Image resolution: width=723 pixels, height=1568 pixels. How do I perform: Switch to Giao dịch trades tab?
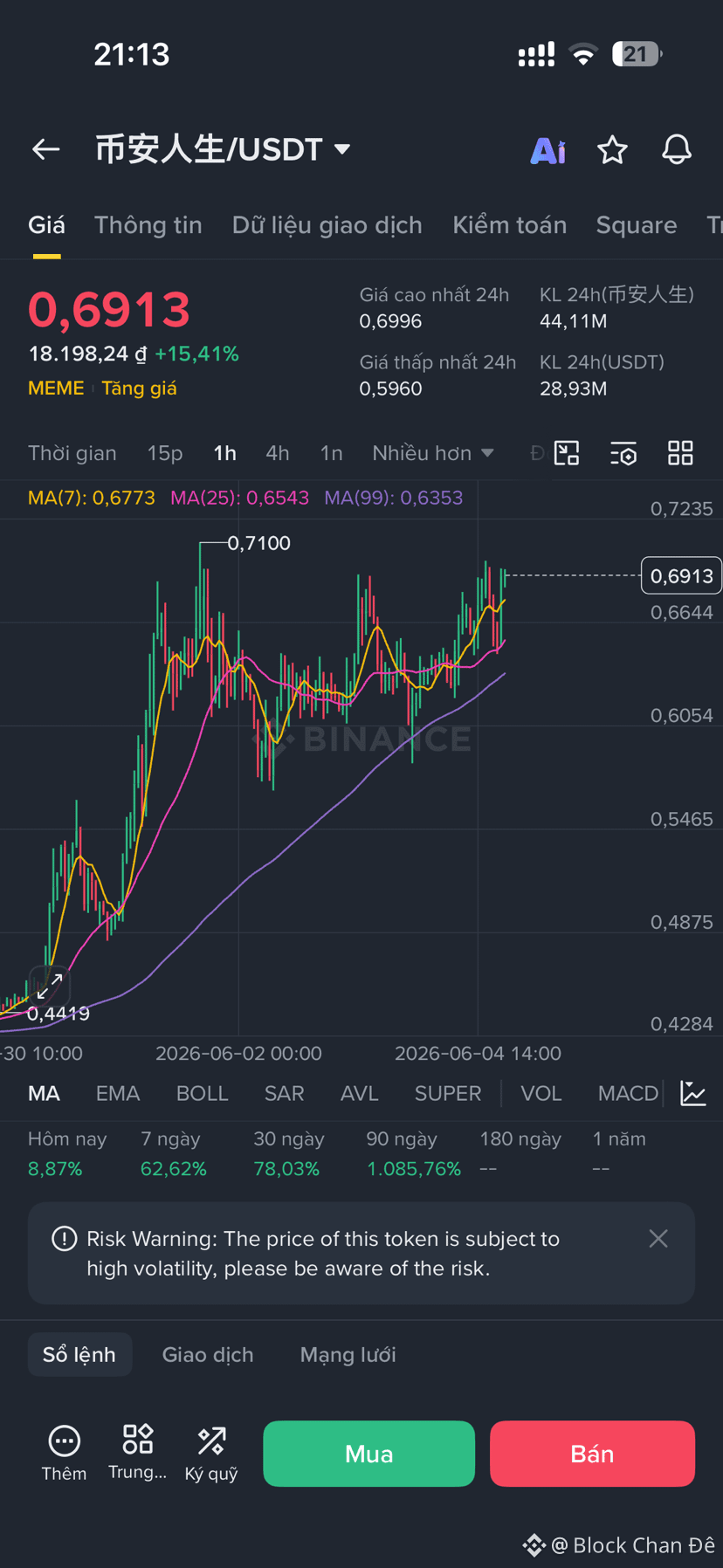click(208, 1354)
